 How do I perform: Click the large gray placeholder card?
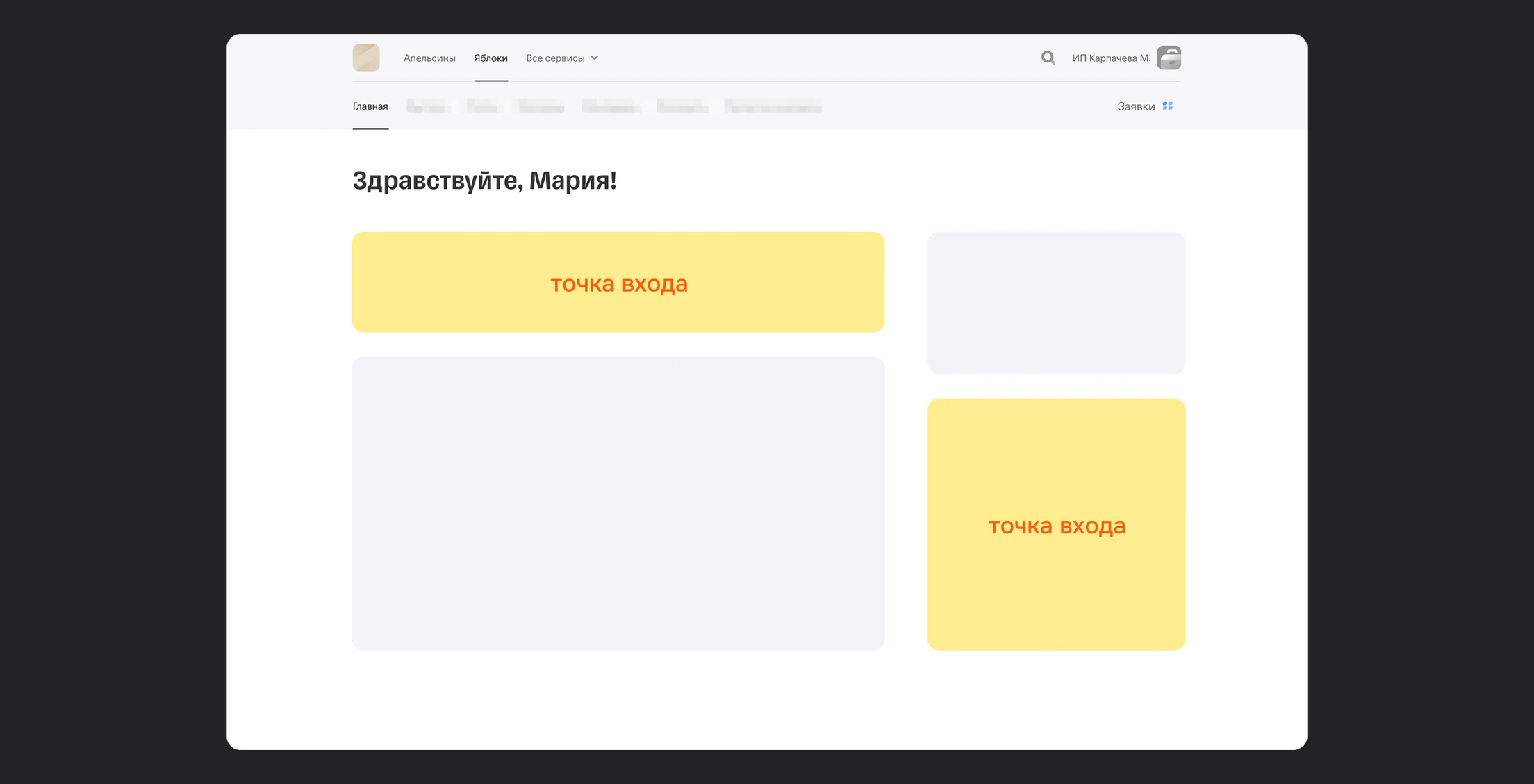pos(618,503)
